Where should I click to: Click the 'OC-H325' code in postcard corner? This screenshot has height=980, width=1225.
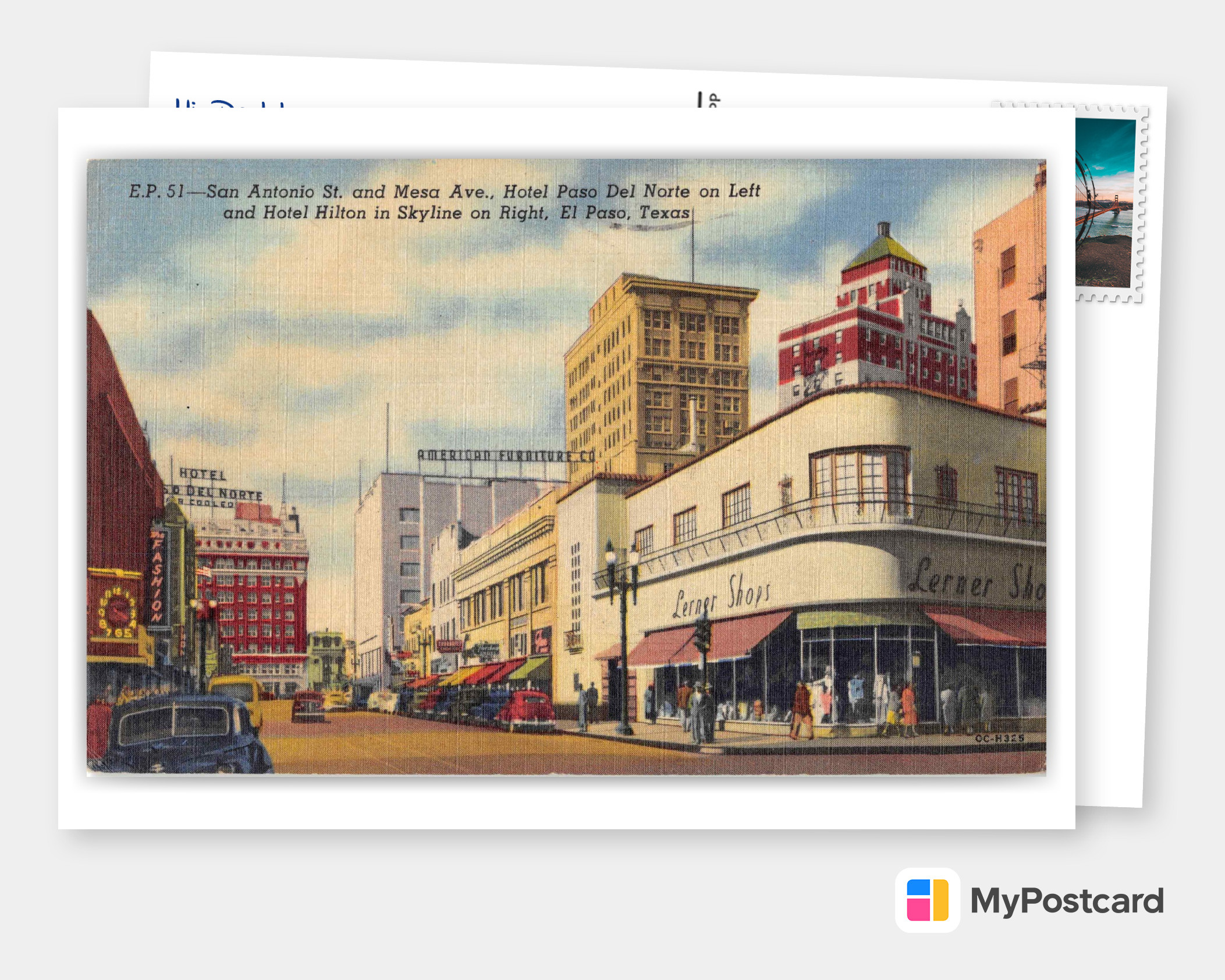click(1000, 738)
